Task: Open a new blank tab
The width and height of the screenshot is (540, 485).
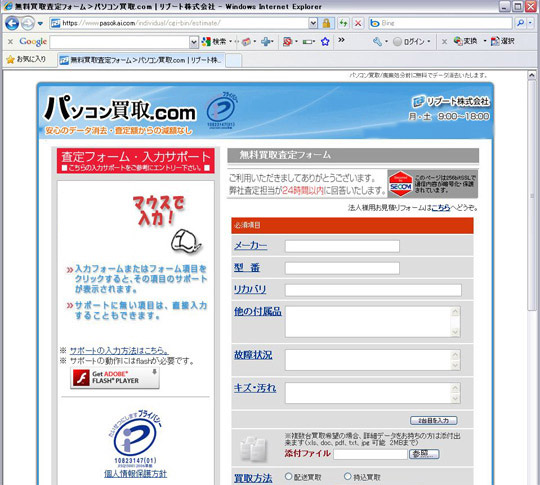Action: pyautogui.click(x=233, y=60)
